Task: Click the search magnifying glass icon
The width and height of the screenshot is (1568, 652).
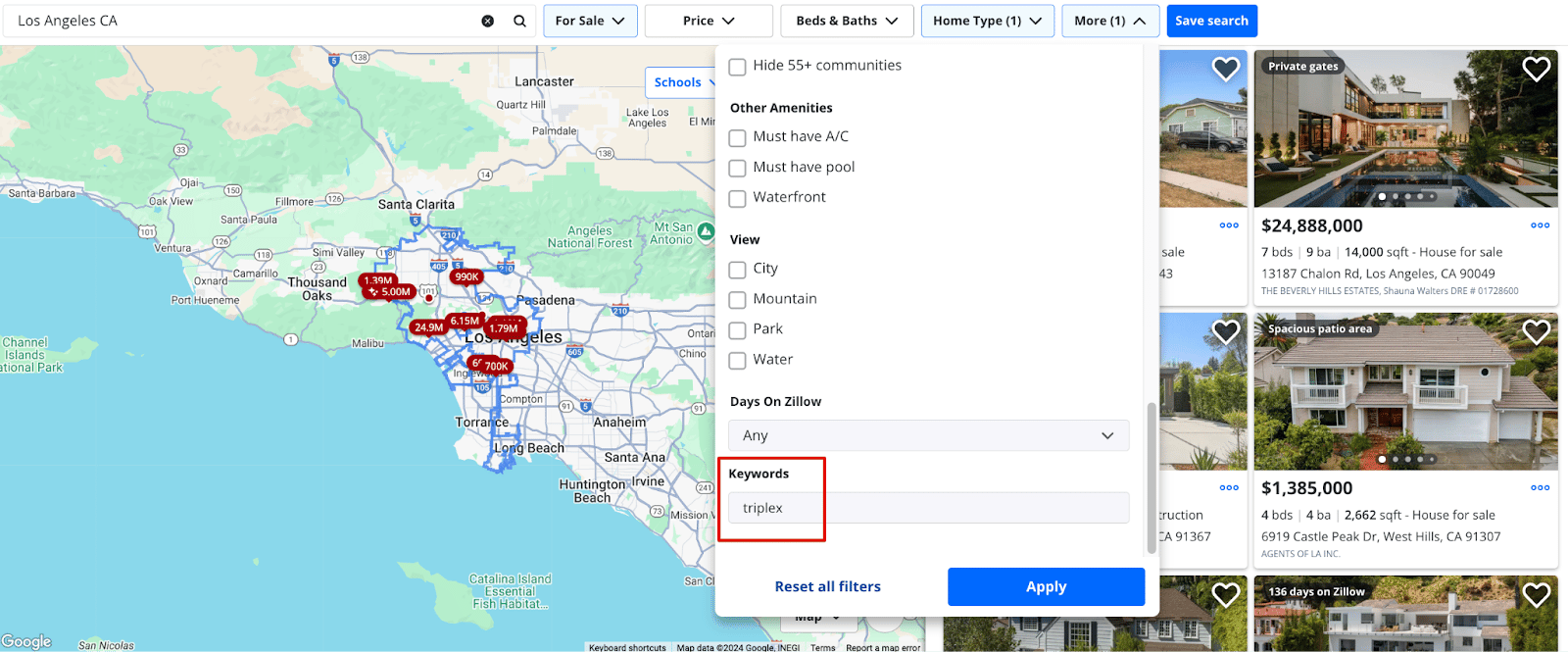Action: tap(519, 21)
